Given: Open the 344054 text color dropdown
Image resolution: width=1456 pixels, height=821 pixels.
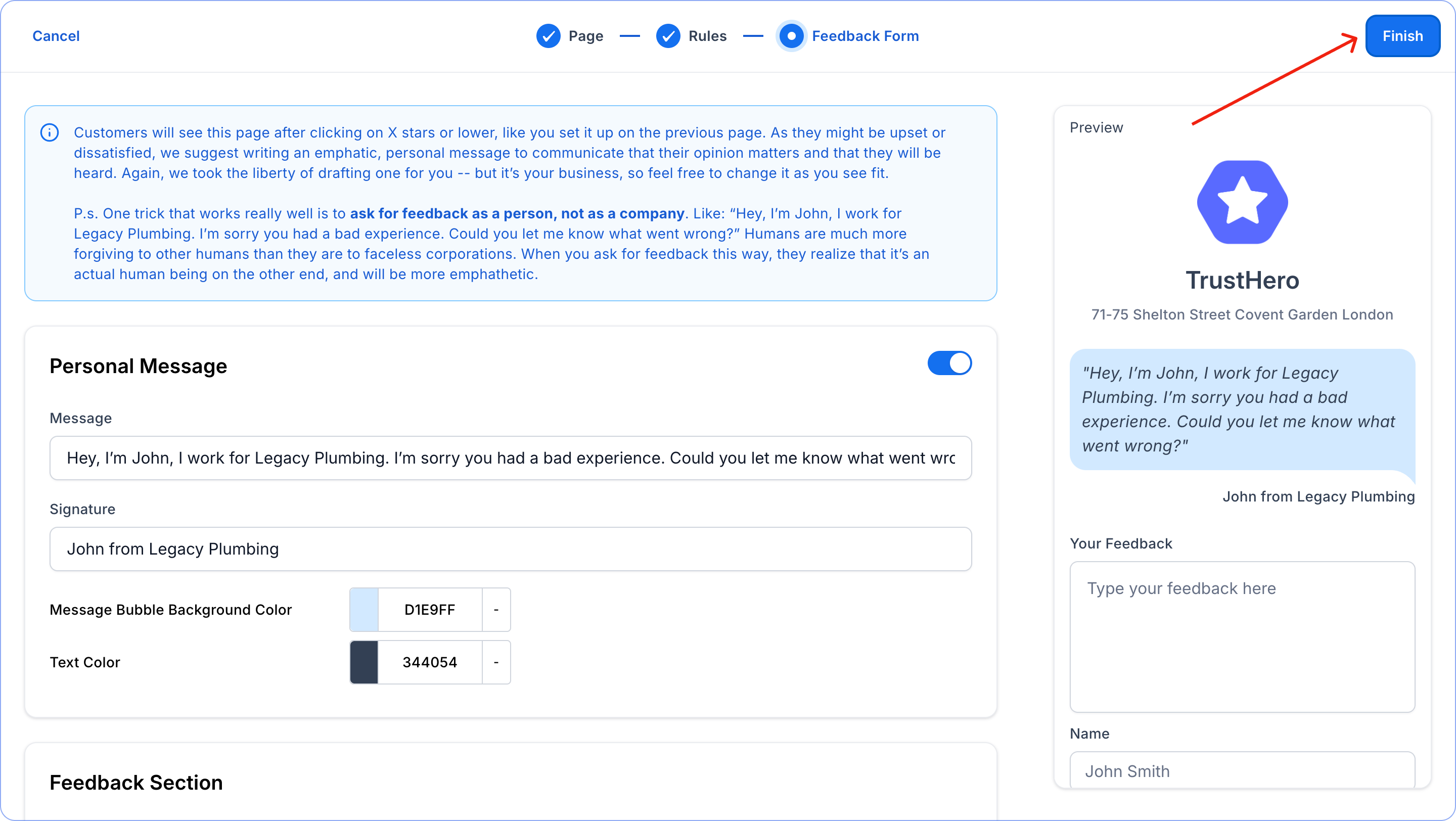Looking at the screenshot, I should (x=495, y=662).
